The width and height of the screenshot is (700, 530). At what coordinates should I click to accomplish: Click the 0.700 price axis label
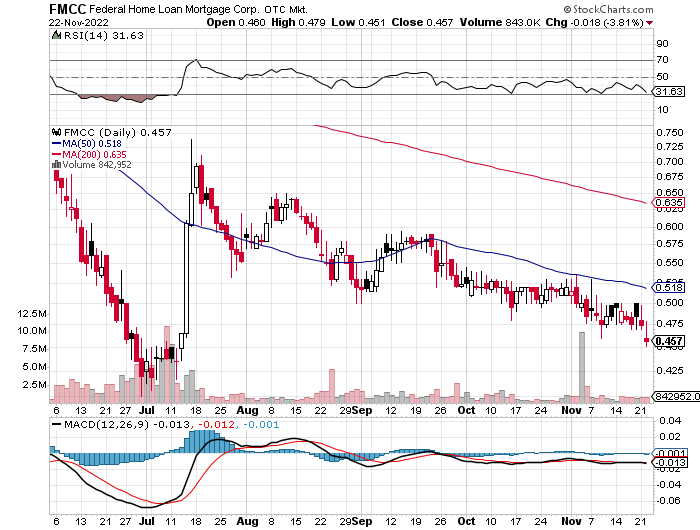coord(670,162)
